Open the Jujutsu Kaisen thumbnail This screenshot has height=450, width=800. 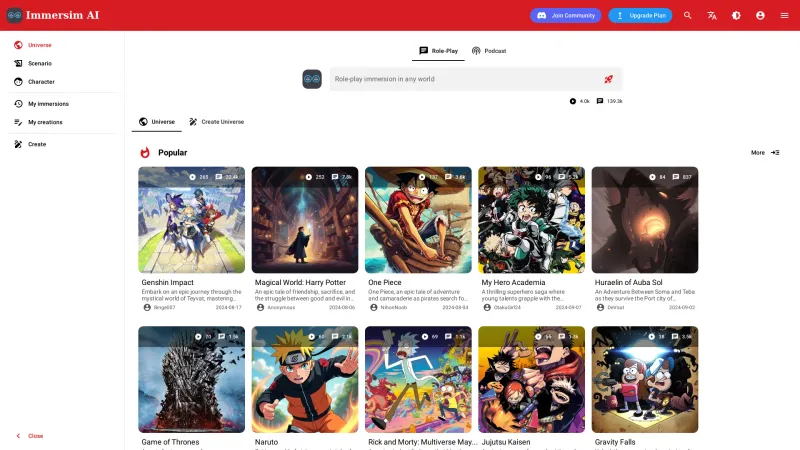[532, 380]
